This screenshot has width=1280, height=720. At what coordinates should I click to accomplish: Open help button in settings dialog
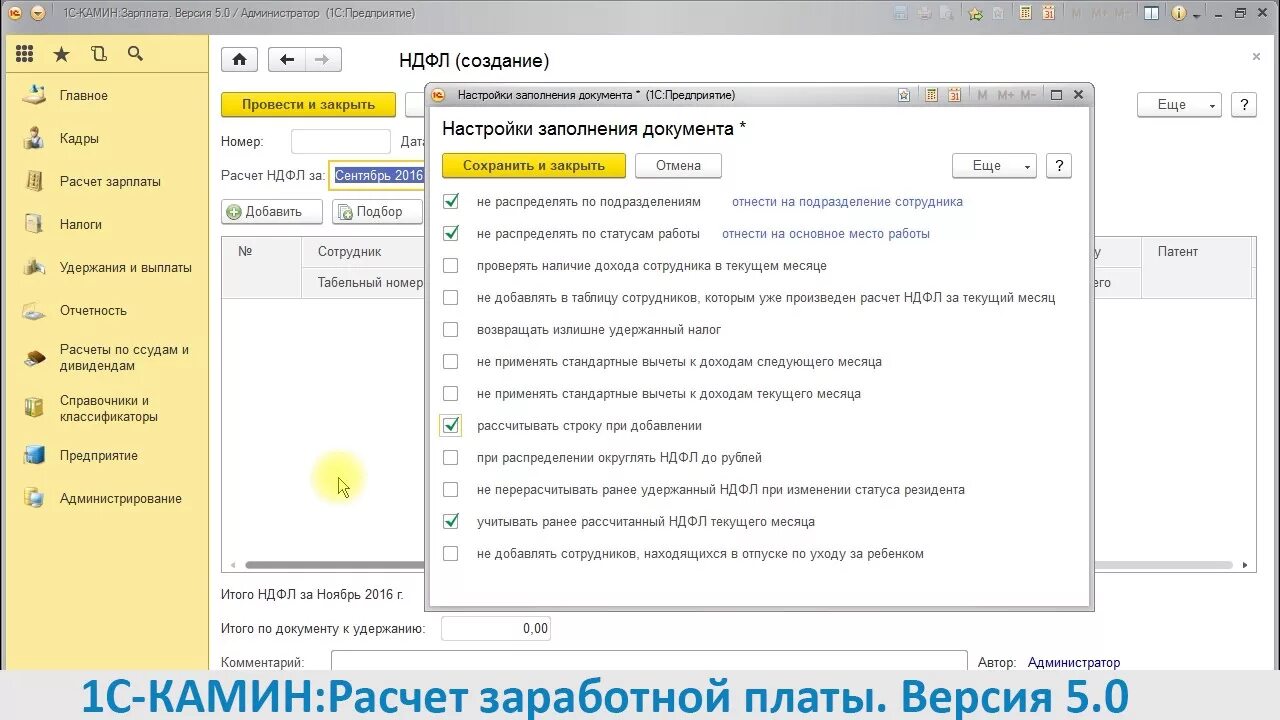coord(1059,166)
